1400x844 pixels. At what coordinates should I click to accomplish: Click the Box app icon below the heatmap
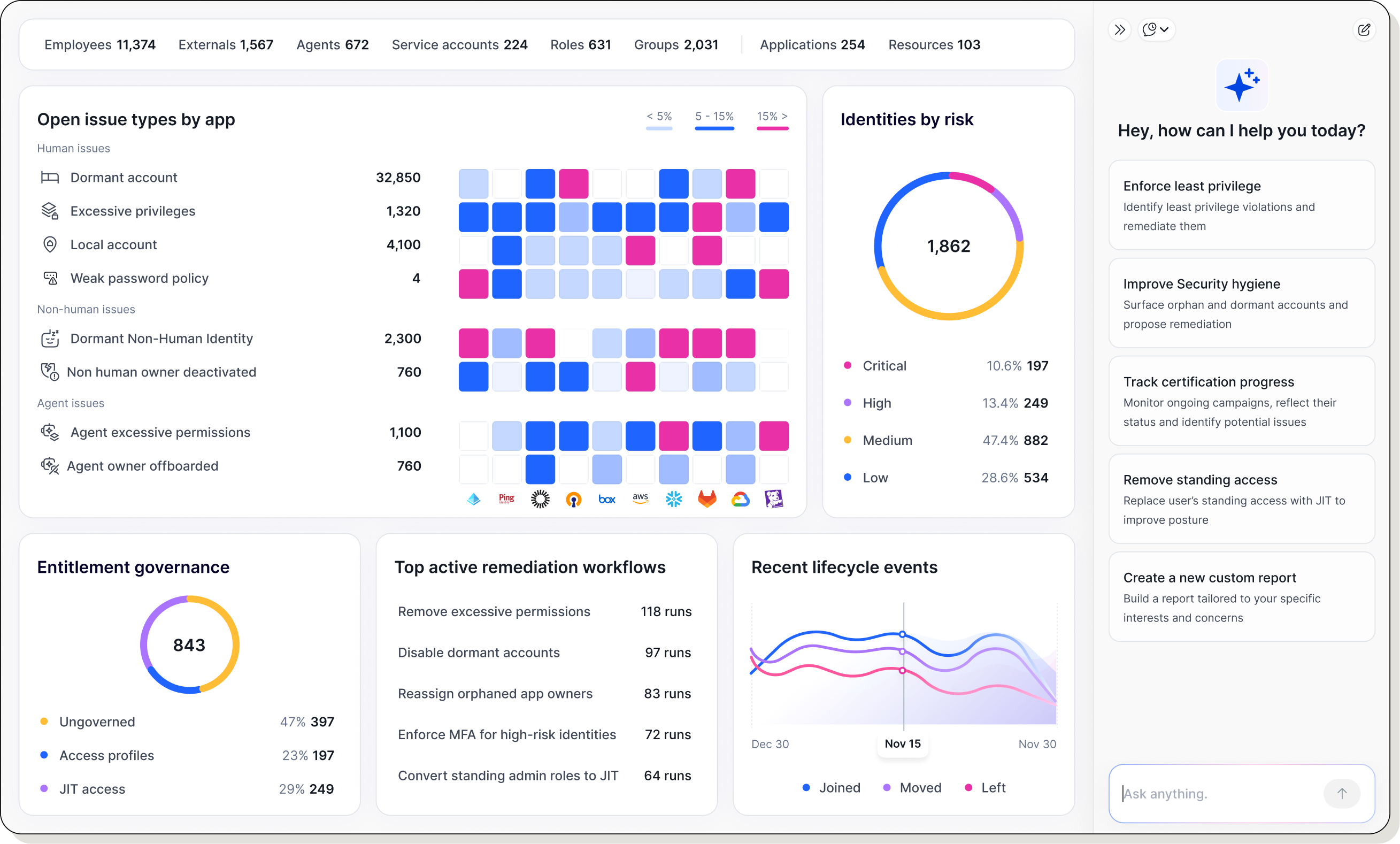pos(606,498)
